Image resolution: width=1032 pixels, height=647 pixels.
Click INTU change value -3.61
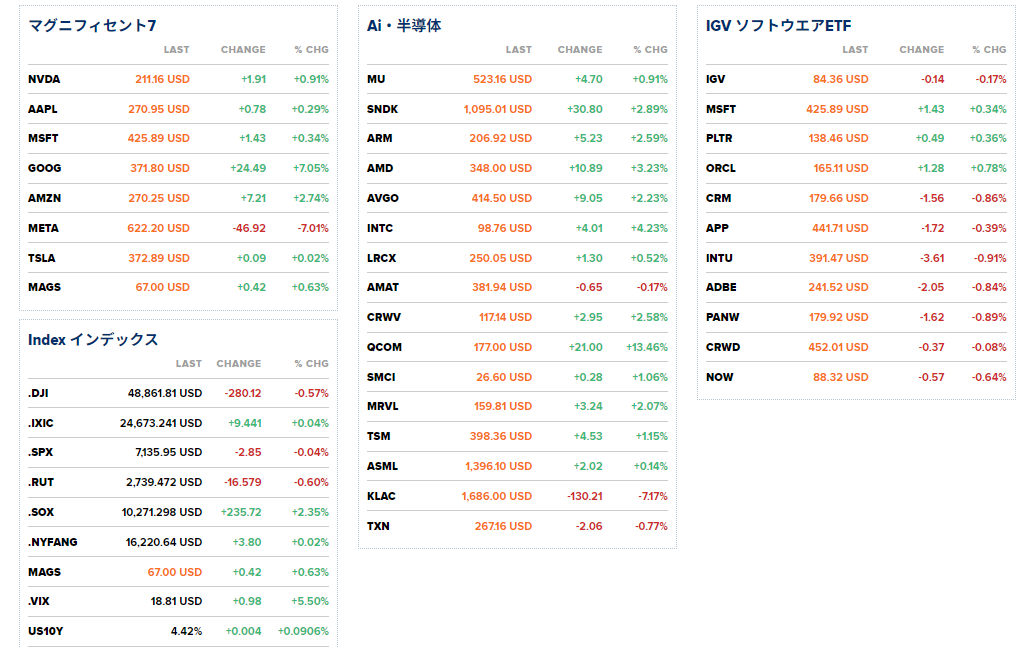click(932, 258)
